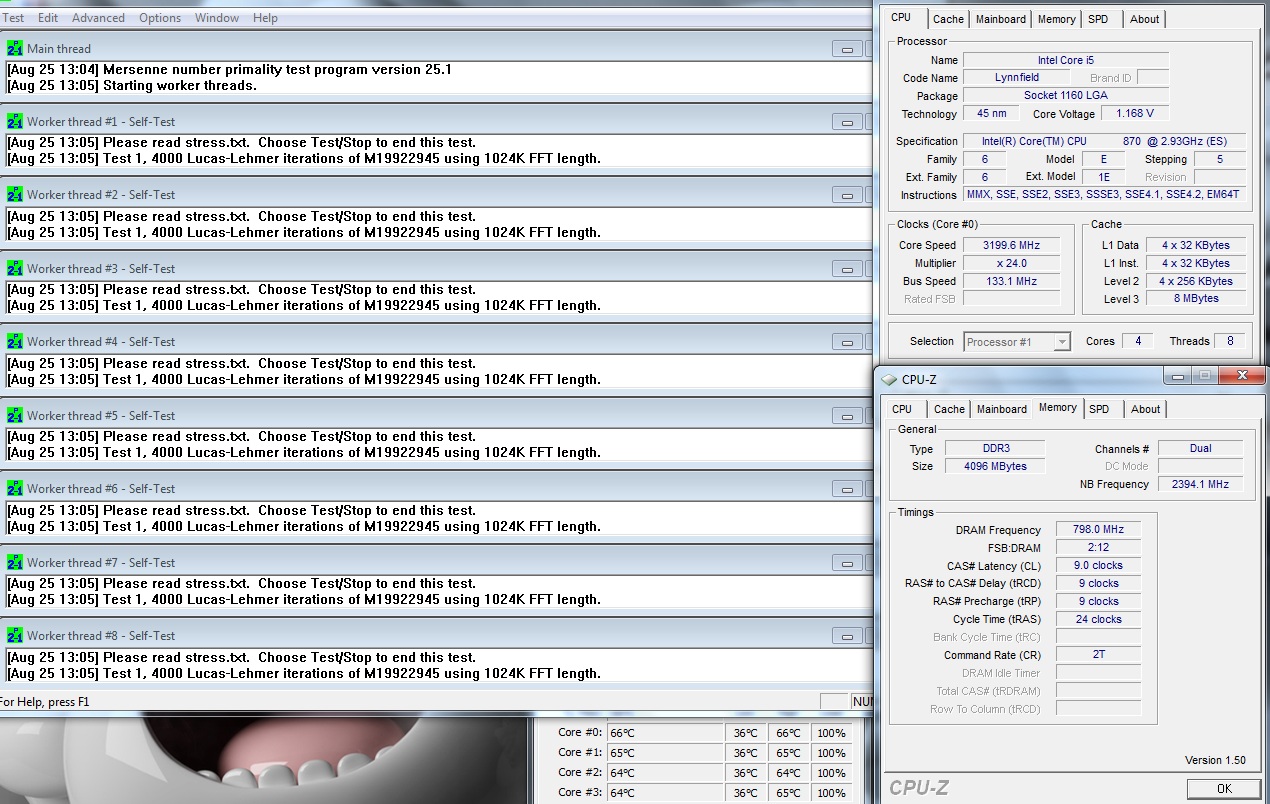The height and width of the screenshot is (804, 1270).
Task: Click the CAS# Latency 9.0 clocks value
Action: tap(1099, 566)
